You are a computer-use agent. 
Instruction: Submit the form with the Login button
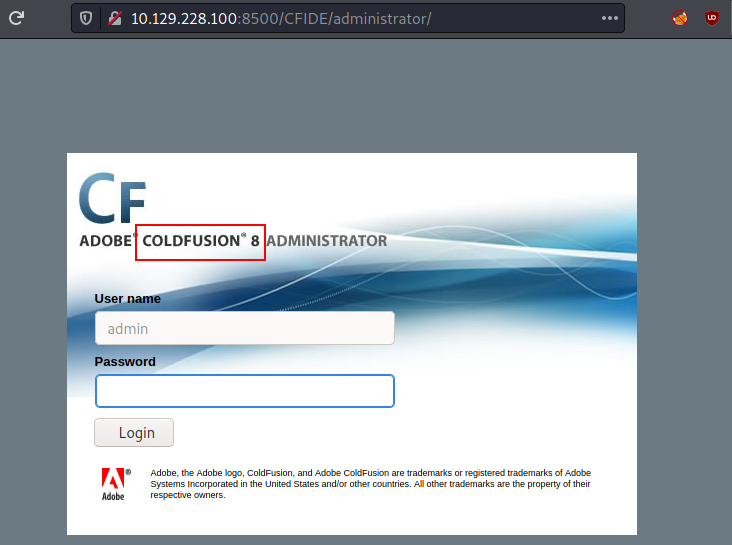[x=134, y=432]
